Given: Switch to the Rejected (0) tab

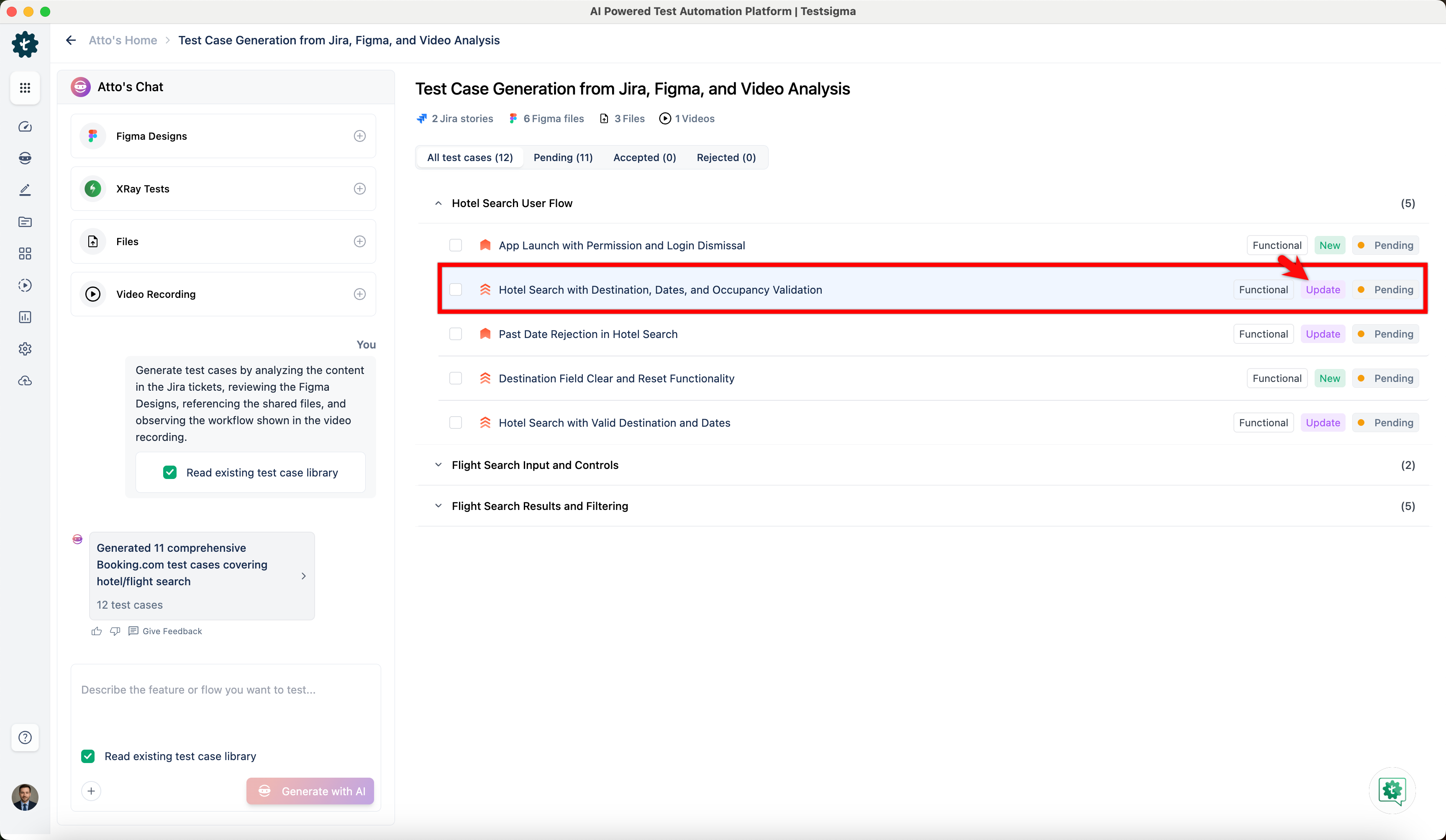Looking at the screenshot, I should [726, 157].
